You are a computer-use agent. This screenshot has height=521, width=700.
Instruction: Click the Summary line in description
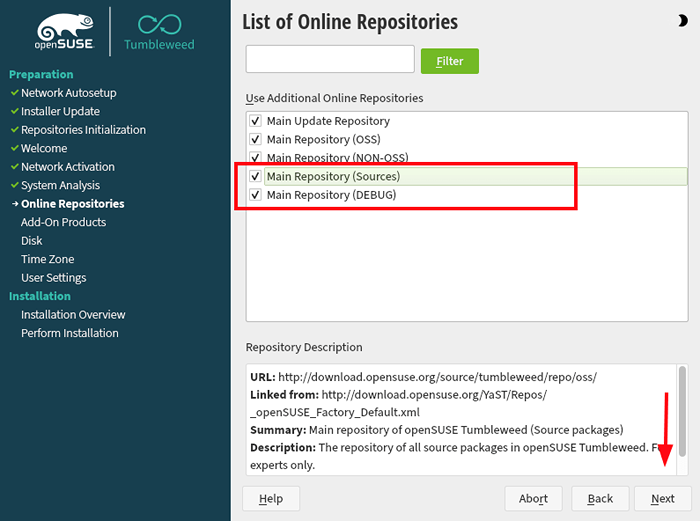click(437, 430)
